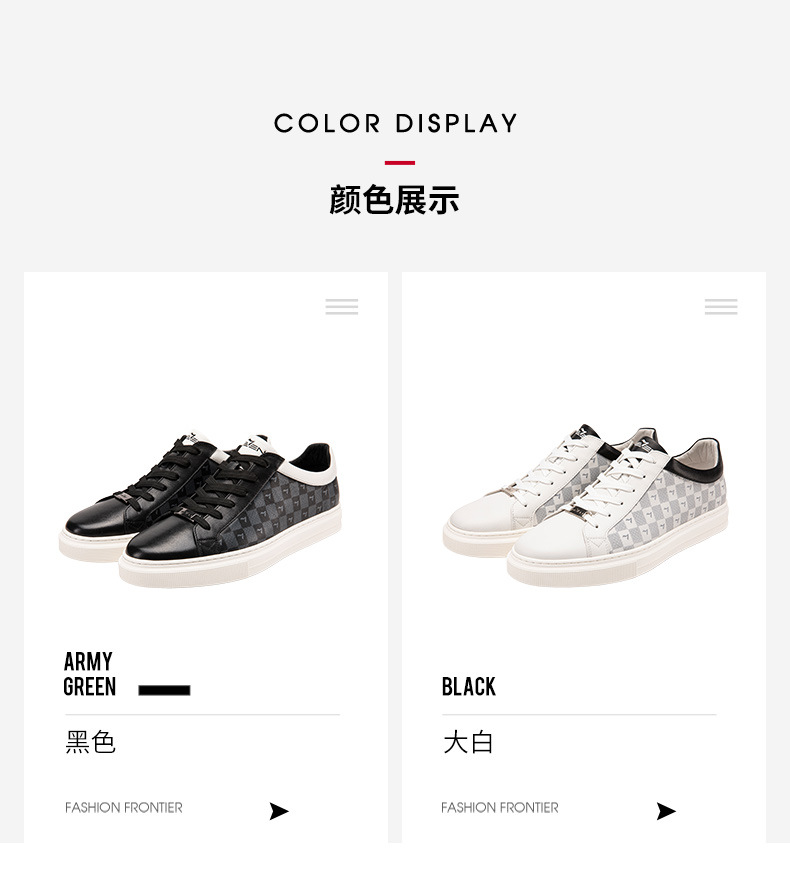Viewport: 790px width, 893px height.
Task: Click the gray divider line under BLACK label
Action: (579, 714)
